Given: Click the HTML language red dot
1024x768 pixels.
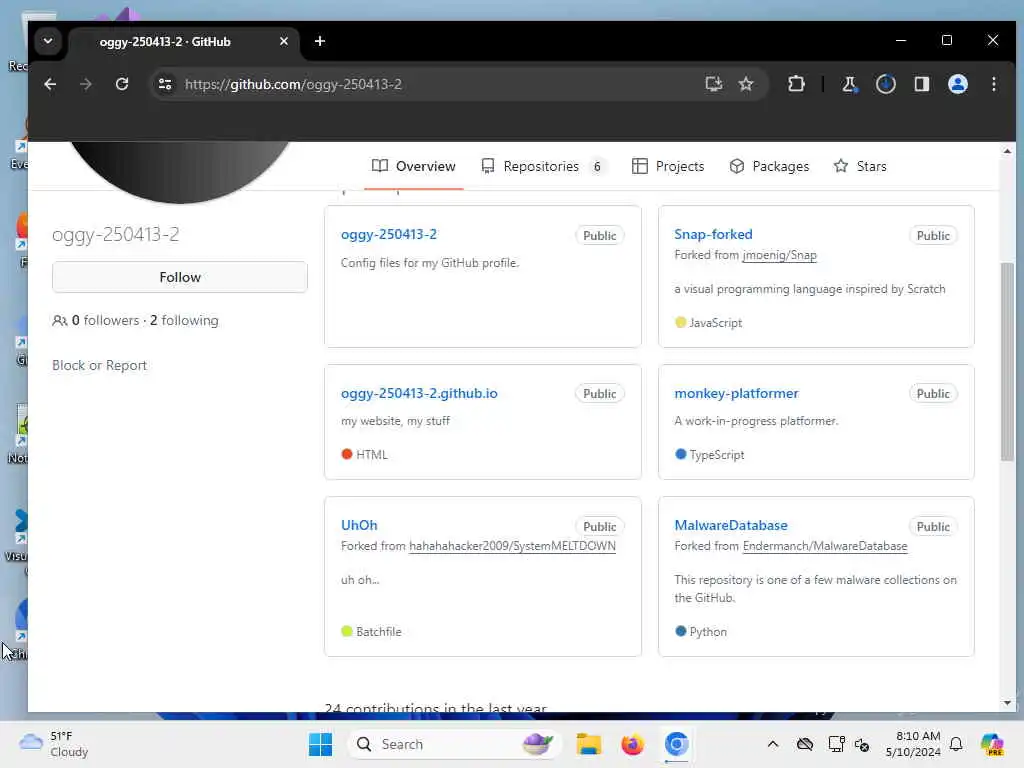Looking at the screenshot, I should [347, 454].
